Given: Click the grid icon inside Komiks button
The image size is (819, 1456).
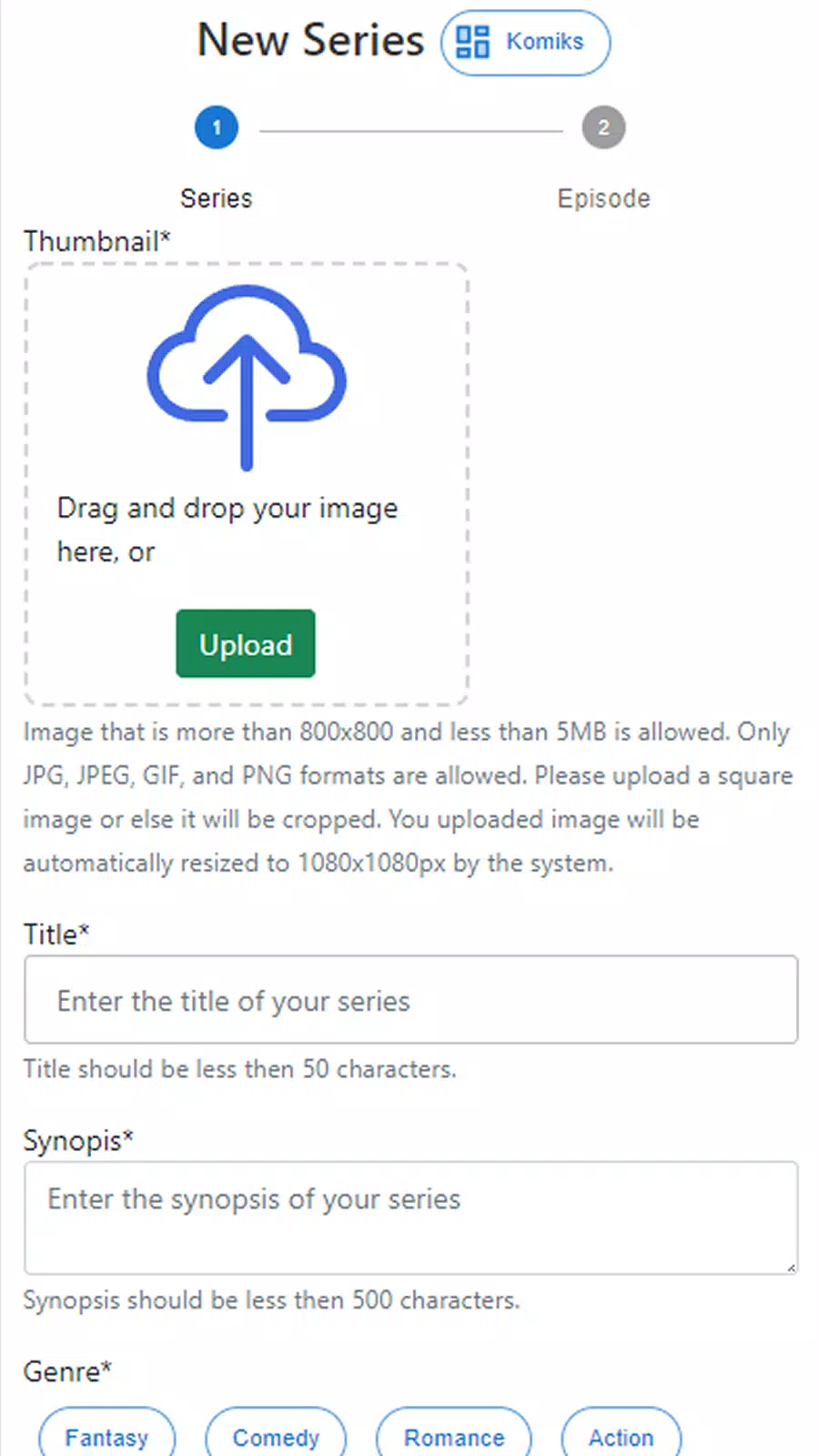Looking at the screenshot, I should [x=472, y=42].
